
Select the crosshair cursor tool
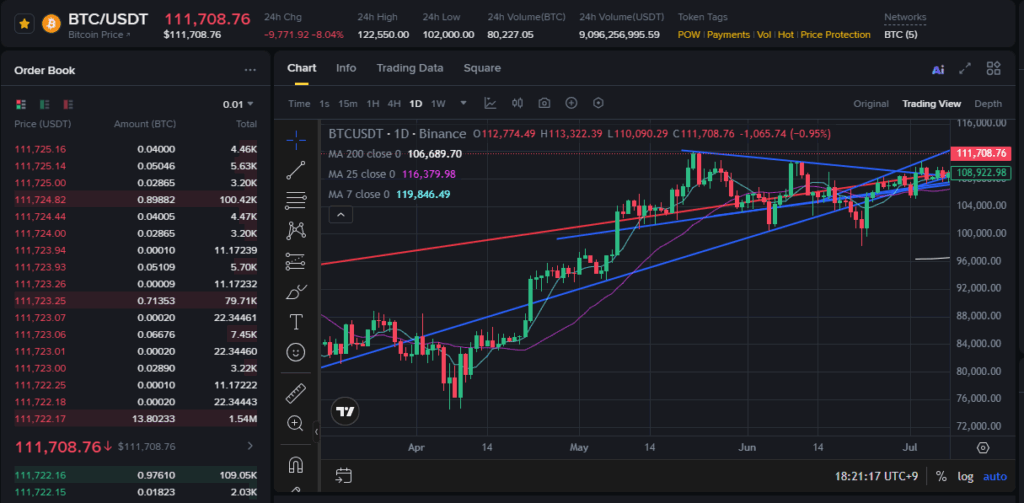coord(295,138)
